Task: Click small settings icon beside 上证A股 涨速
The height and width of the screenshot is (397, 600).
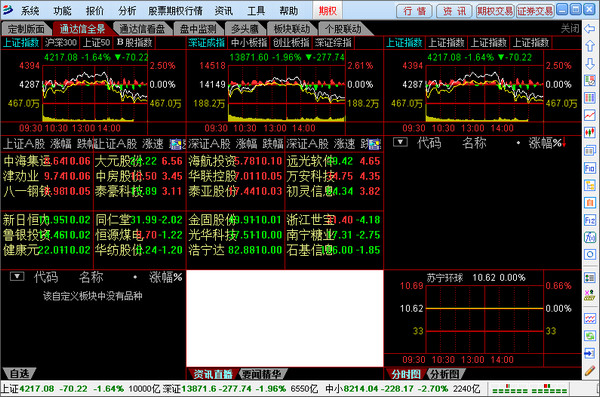Action: (x=176, y=144)
